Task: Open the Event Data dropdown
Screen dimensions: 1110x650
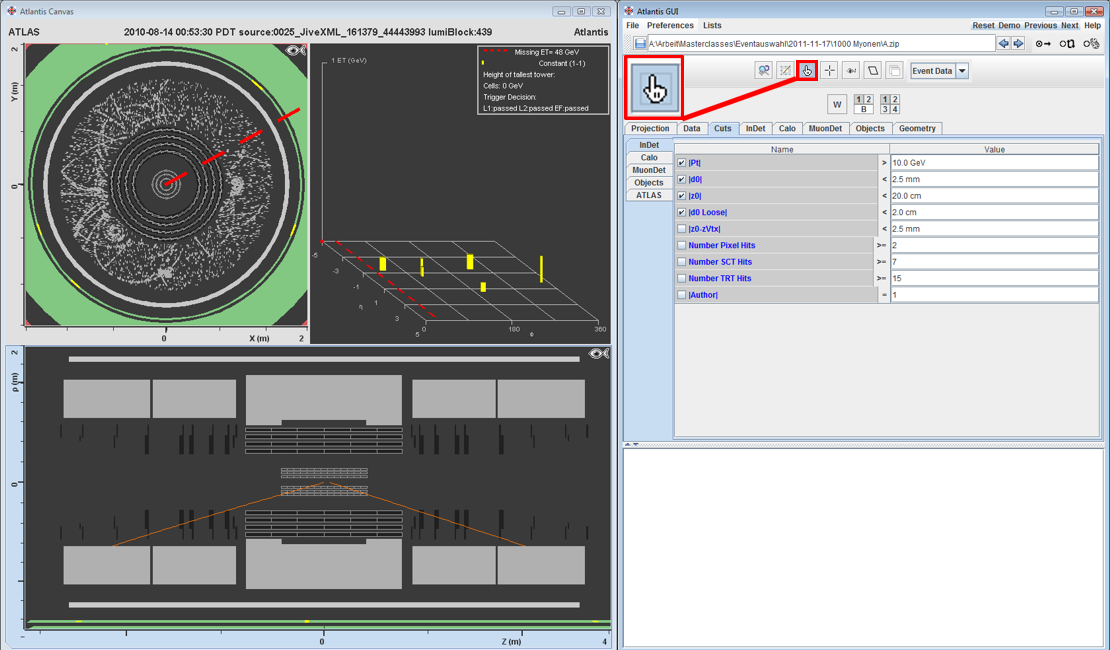Action: pyautogui.click(x=962, y=71)
